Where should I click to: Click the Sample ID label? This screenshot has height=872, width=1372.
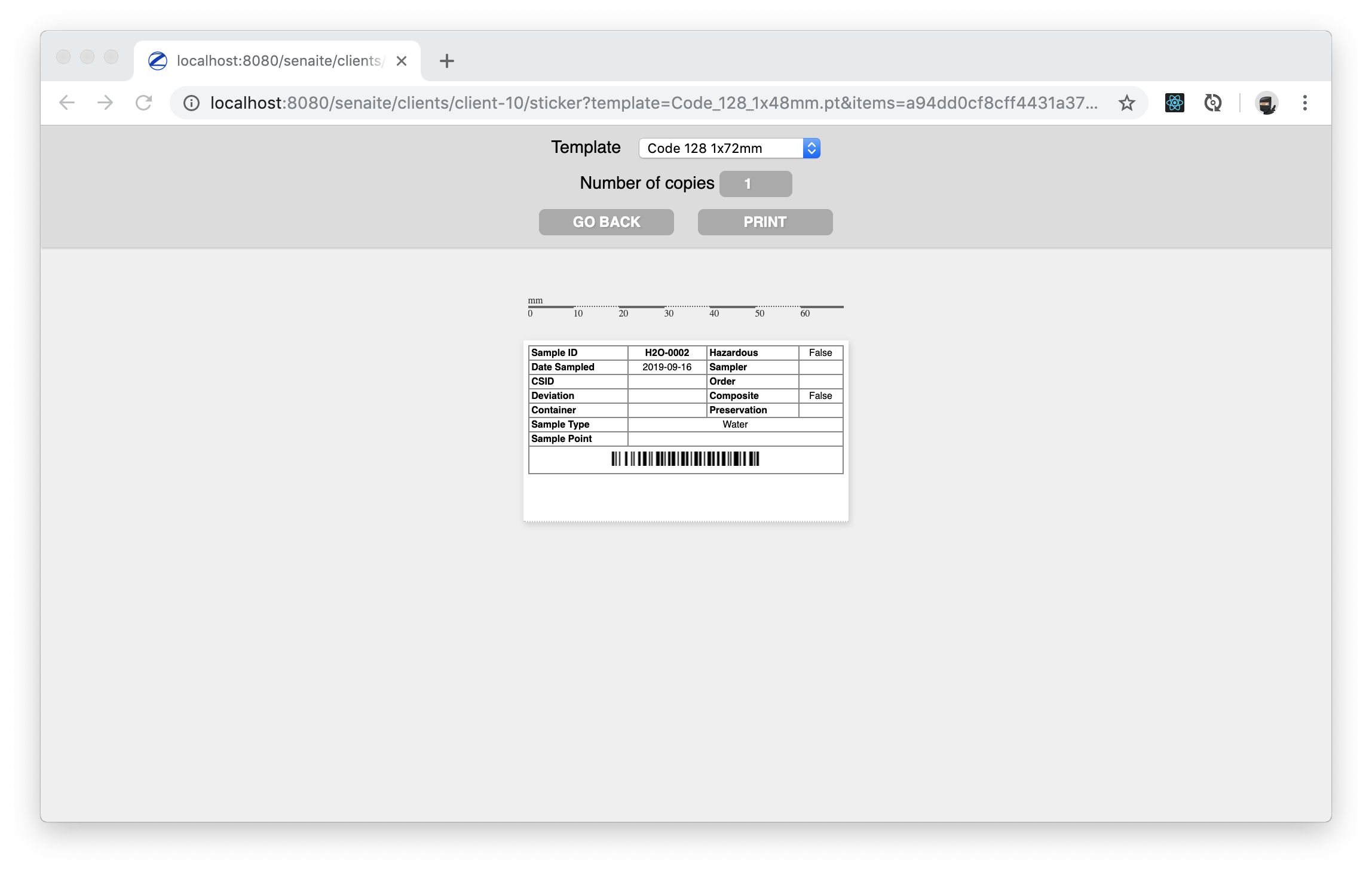(555, 352)
